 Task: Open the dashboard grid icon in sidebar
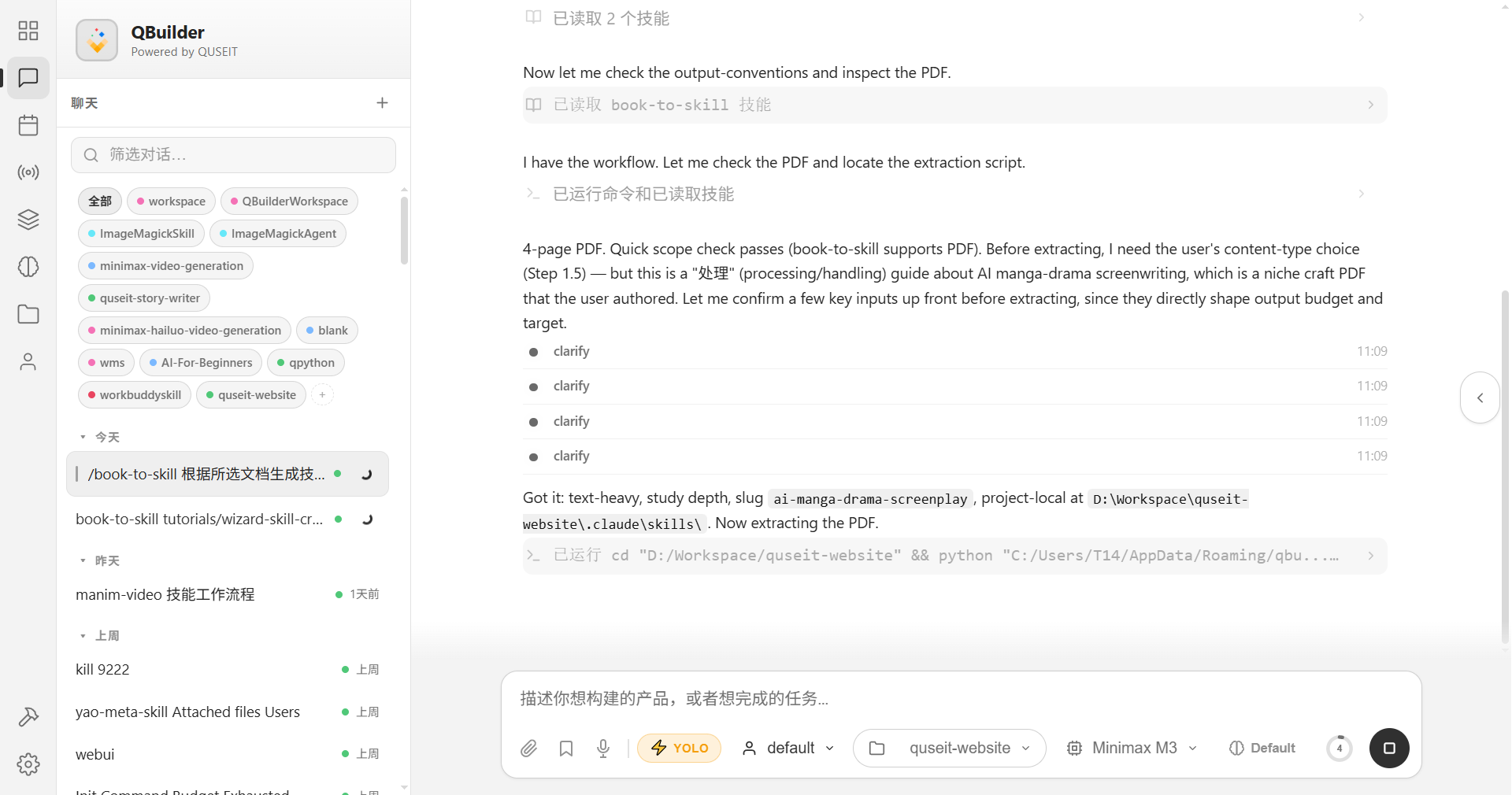point(28,31)
